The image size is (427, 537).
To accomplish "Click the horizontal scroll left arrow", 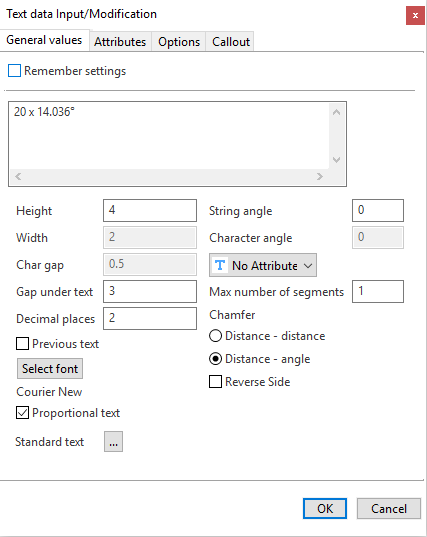I will click(18, 176).
